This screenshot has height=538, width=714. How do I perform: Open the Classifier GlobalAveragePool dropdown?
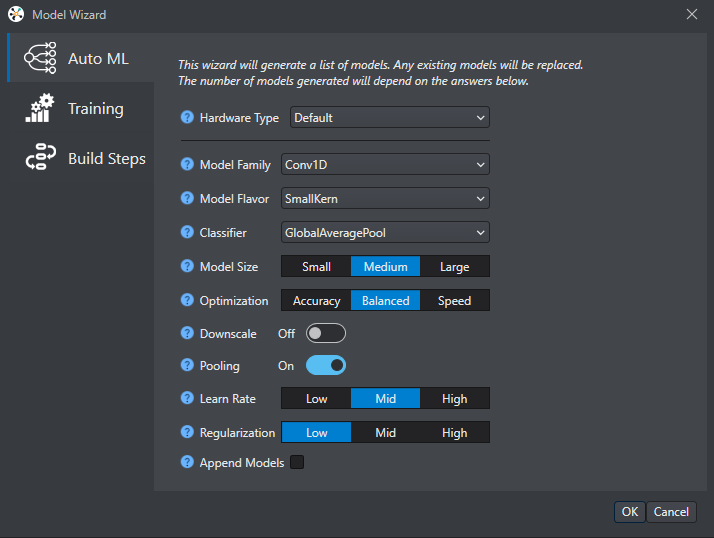point(385,233)
